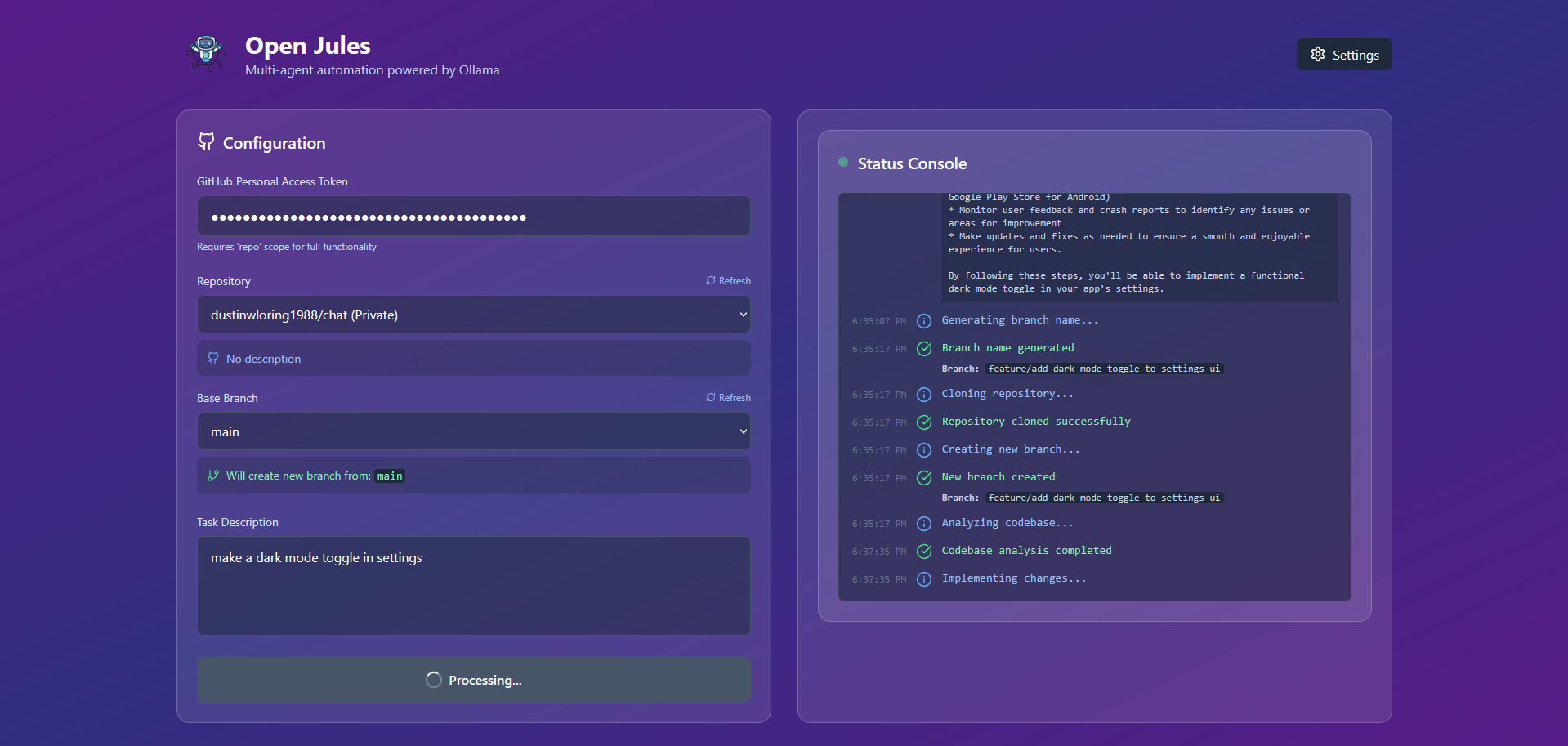Click the 'Creating new branch...' log line
This screenshot has width=1568, height=746.
(1011, 449)
